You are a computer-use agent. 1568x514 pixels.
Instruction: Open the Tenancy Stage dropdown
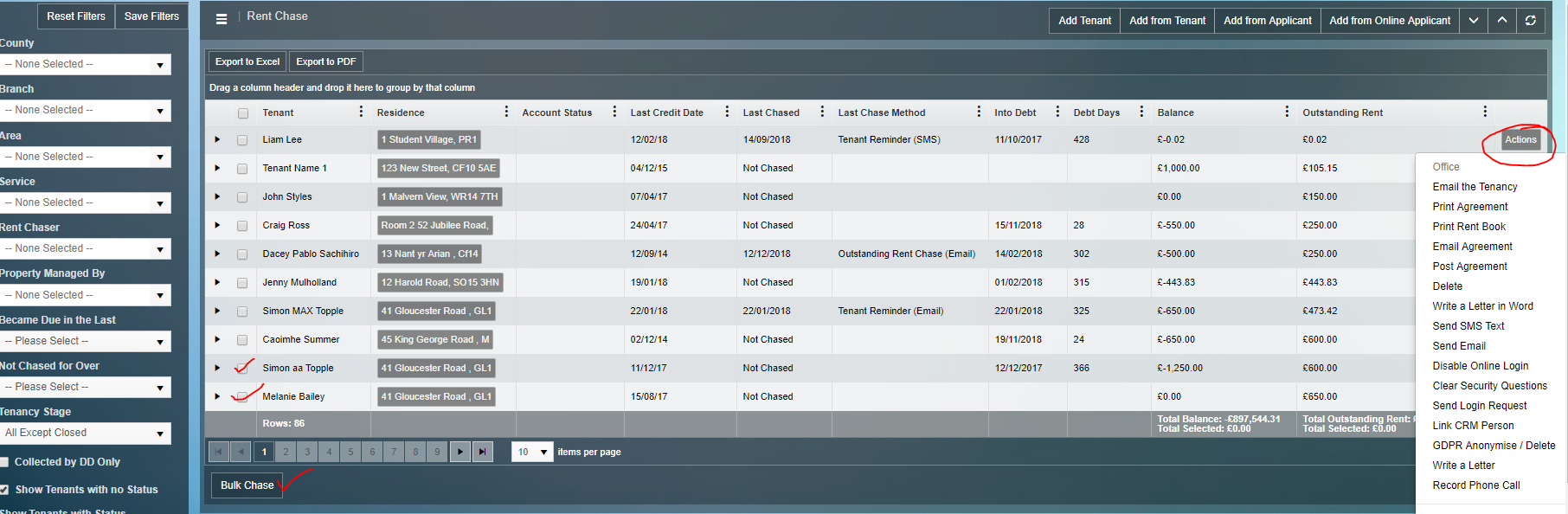click(86, 434)
